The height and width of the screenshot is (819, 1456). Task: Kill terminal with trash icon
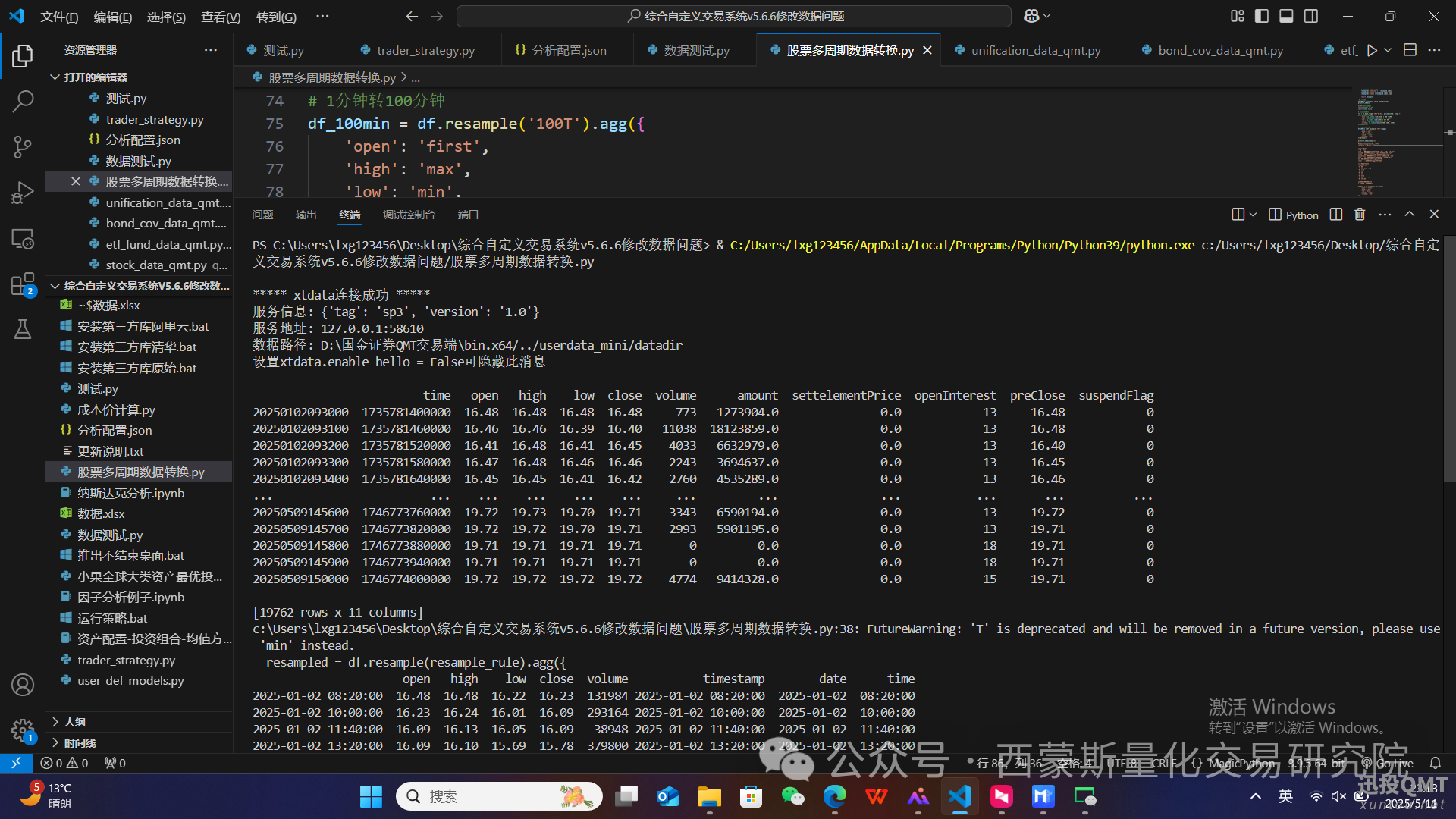coord(1360,215)
